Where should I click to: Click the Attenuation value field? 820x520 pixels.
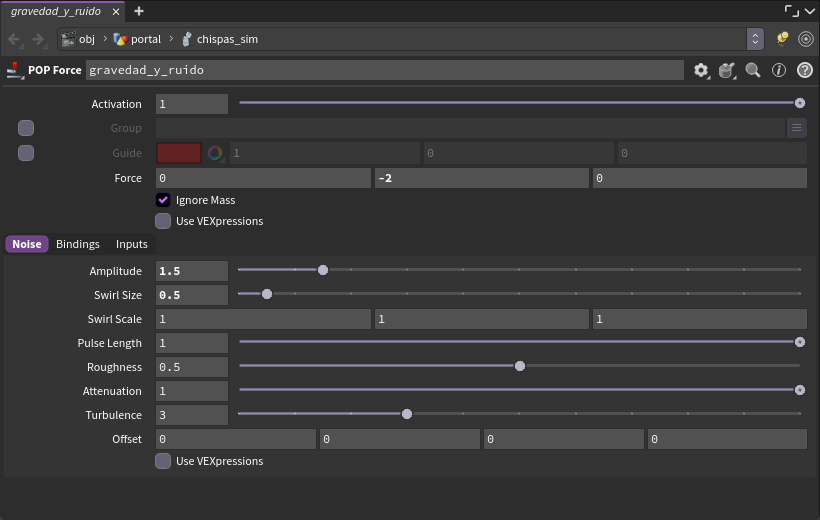point(192,391)
